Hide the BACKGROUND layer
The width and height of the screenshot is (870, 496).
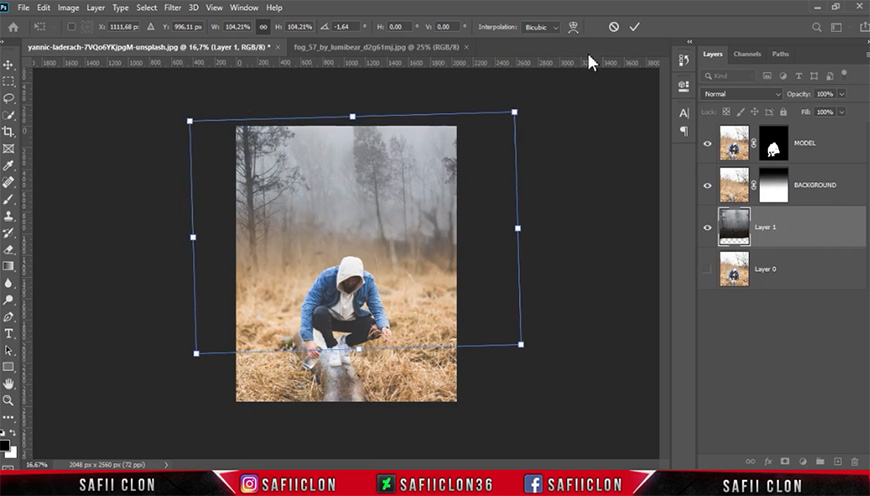pos(707,185)
